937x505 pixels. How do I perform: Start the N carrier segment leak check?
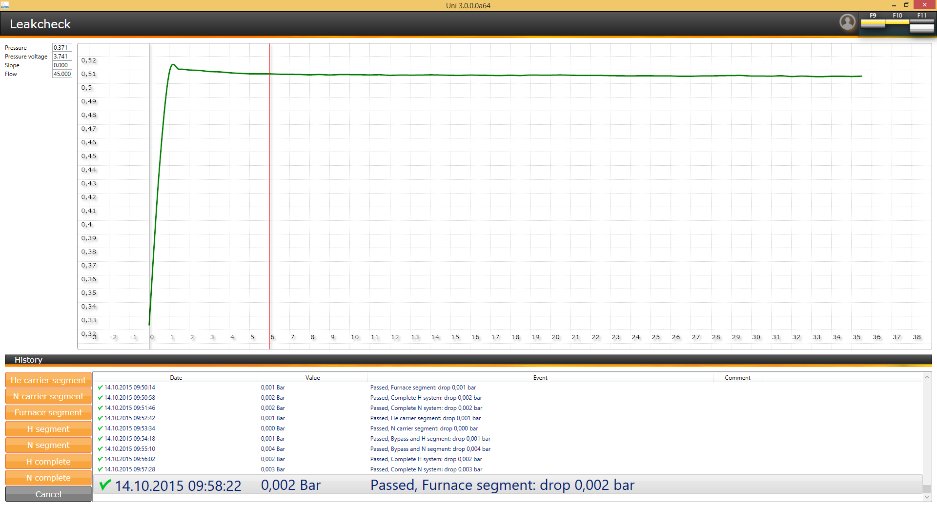48,396
